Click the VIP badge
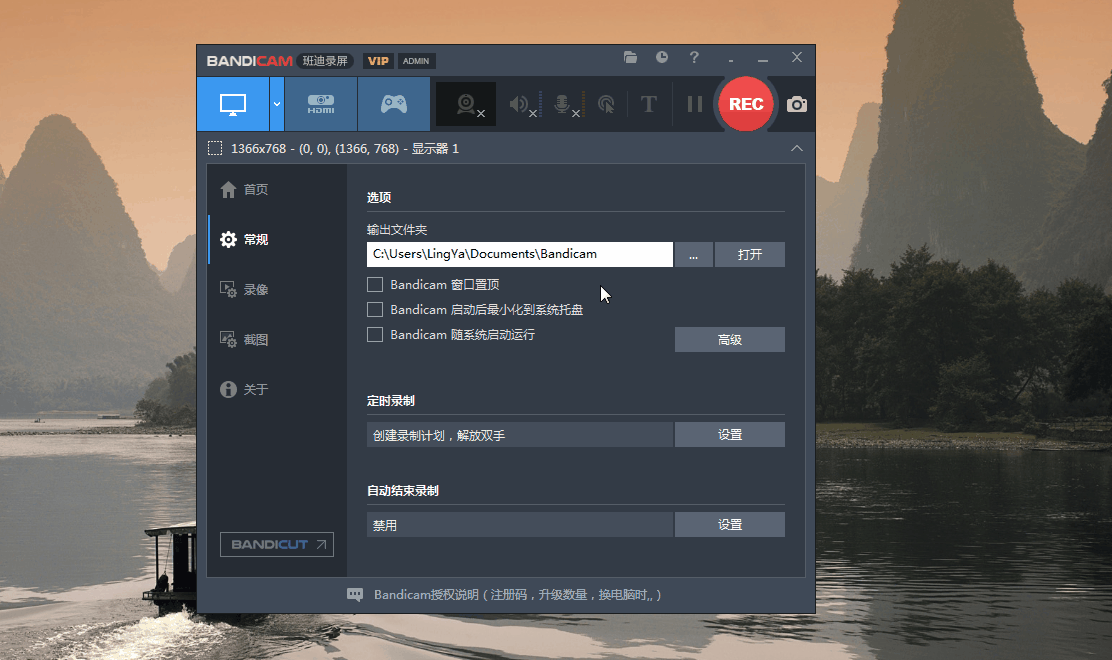1112x660 pixels. pos(378,61)
